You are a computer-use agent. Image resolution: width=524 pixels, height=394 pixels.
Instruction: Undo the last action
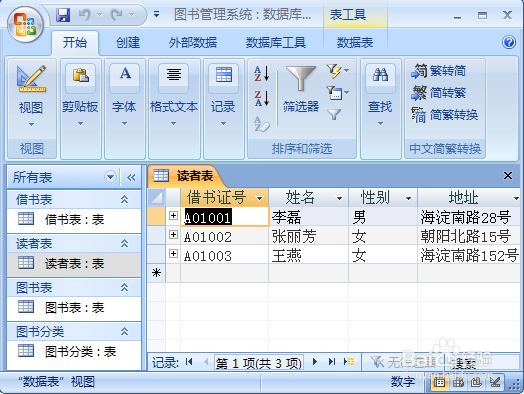pyautogui.click(x=85, y=15)
